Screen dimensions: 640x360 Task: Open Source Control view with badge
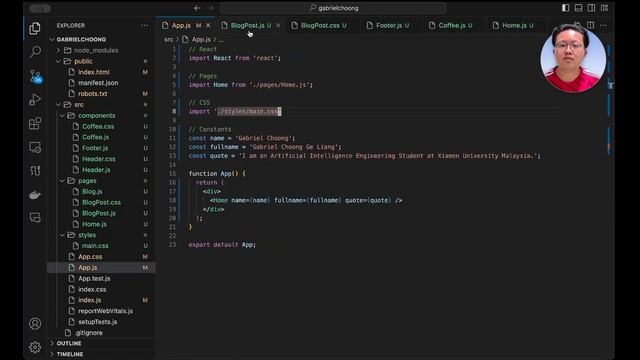tap(36, 76)
